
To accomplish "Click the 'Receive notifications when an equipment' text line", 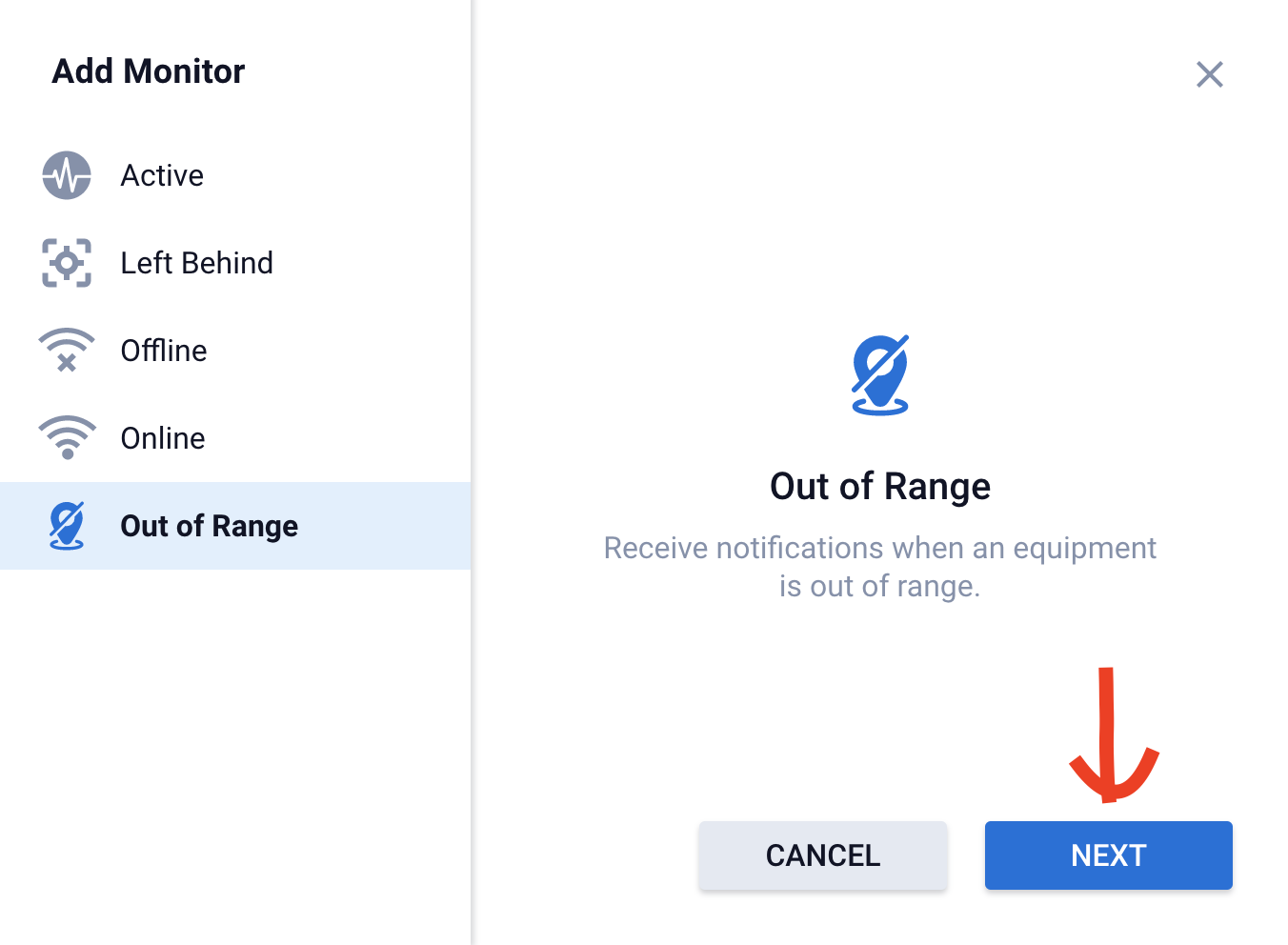I will 880,548.
